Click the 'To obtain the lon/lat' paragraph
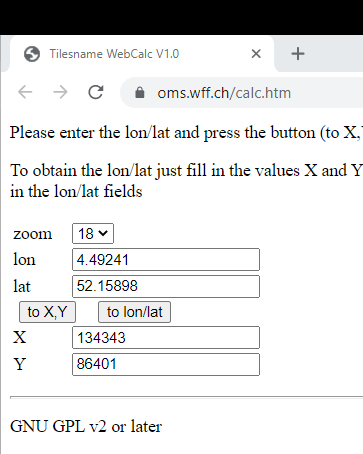Image resolution: width=363 pixels, height=454 pixels. (186, 181)
